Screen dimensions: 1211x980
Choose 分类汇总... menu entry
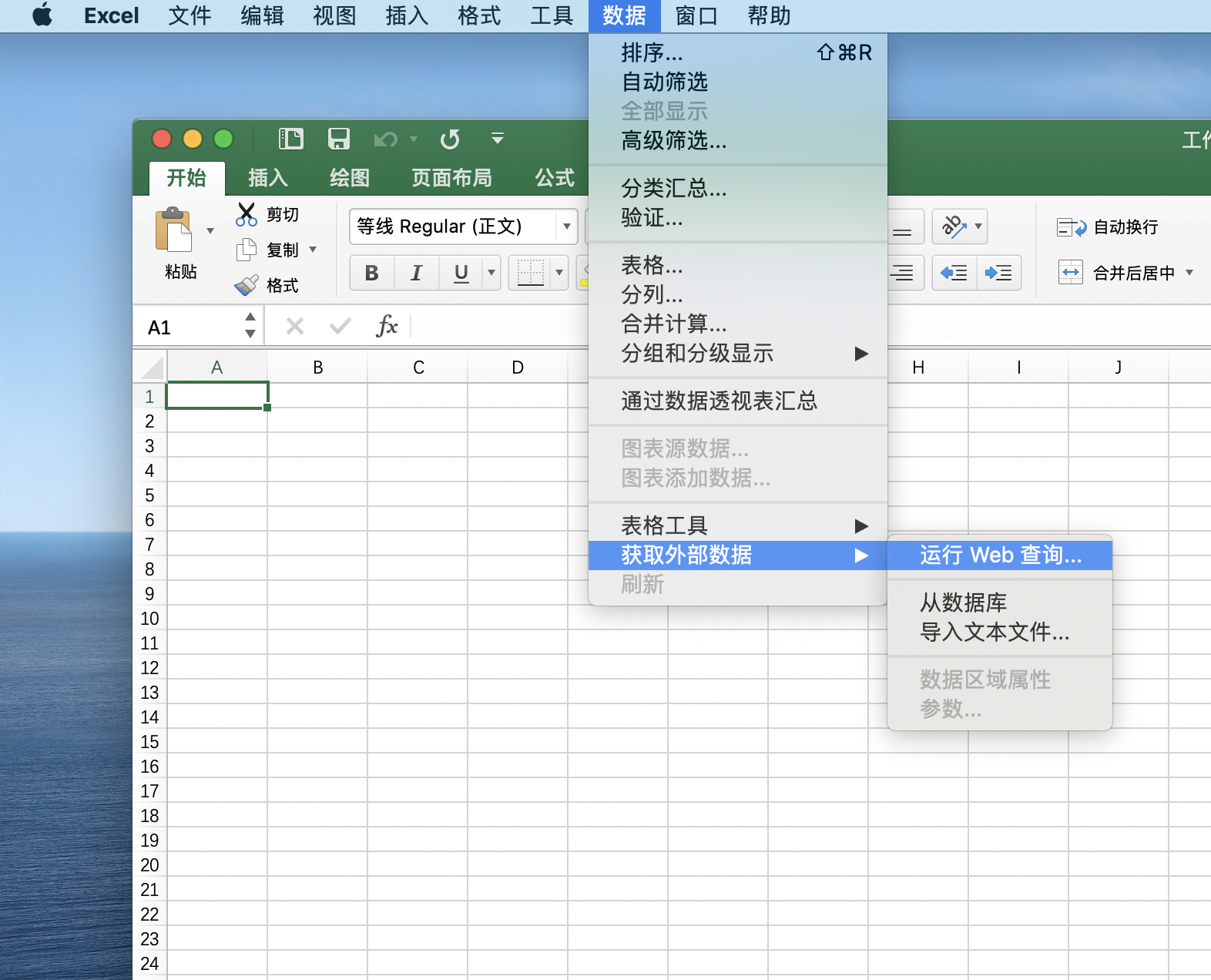pyautogui.click(x=738, y=188)
